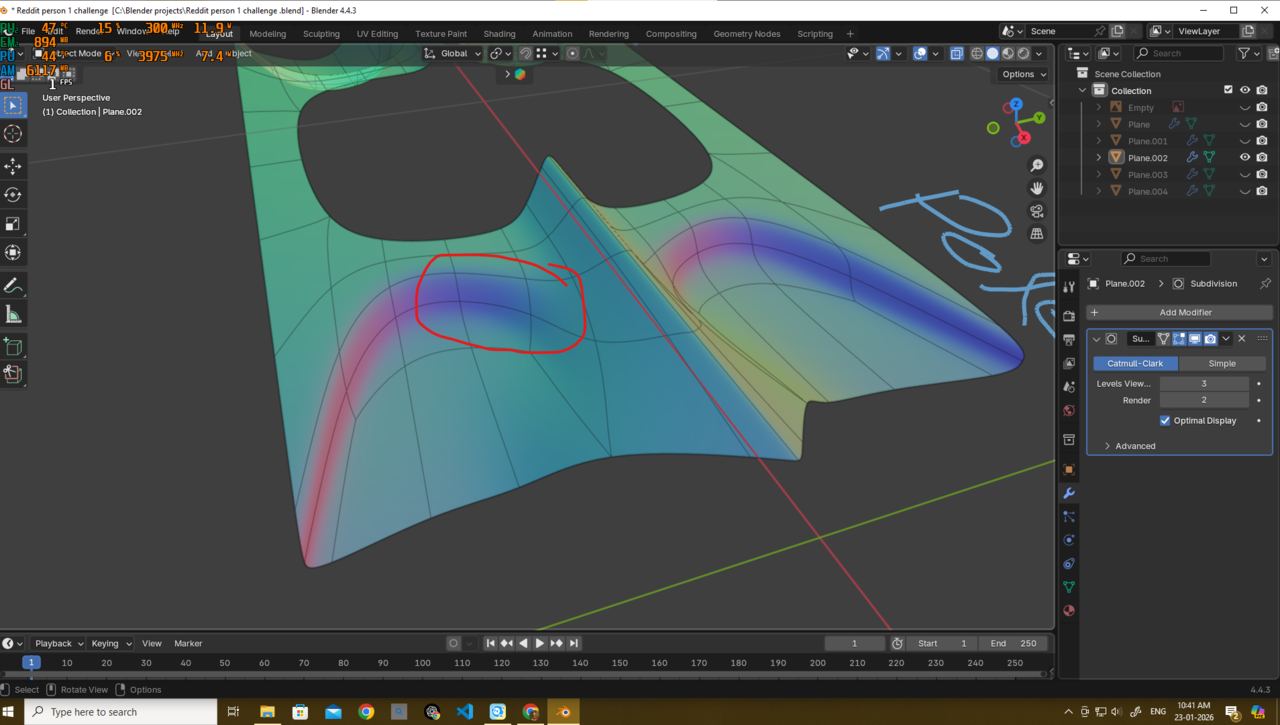Open the Playback dropdown in timeline
Viewport: 1280px width, 725px height.
click(57, 643)
